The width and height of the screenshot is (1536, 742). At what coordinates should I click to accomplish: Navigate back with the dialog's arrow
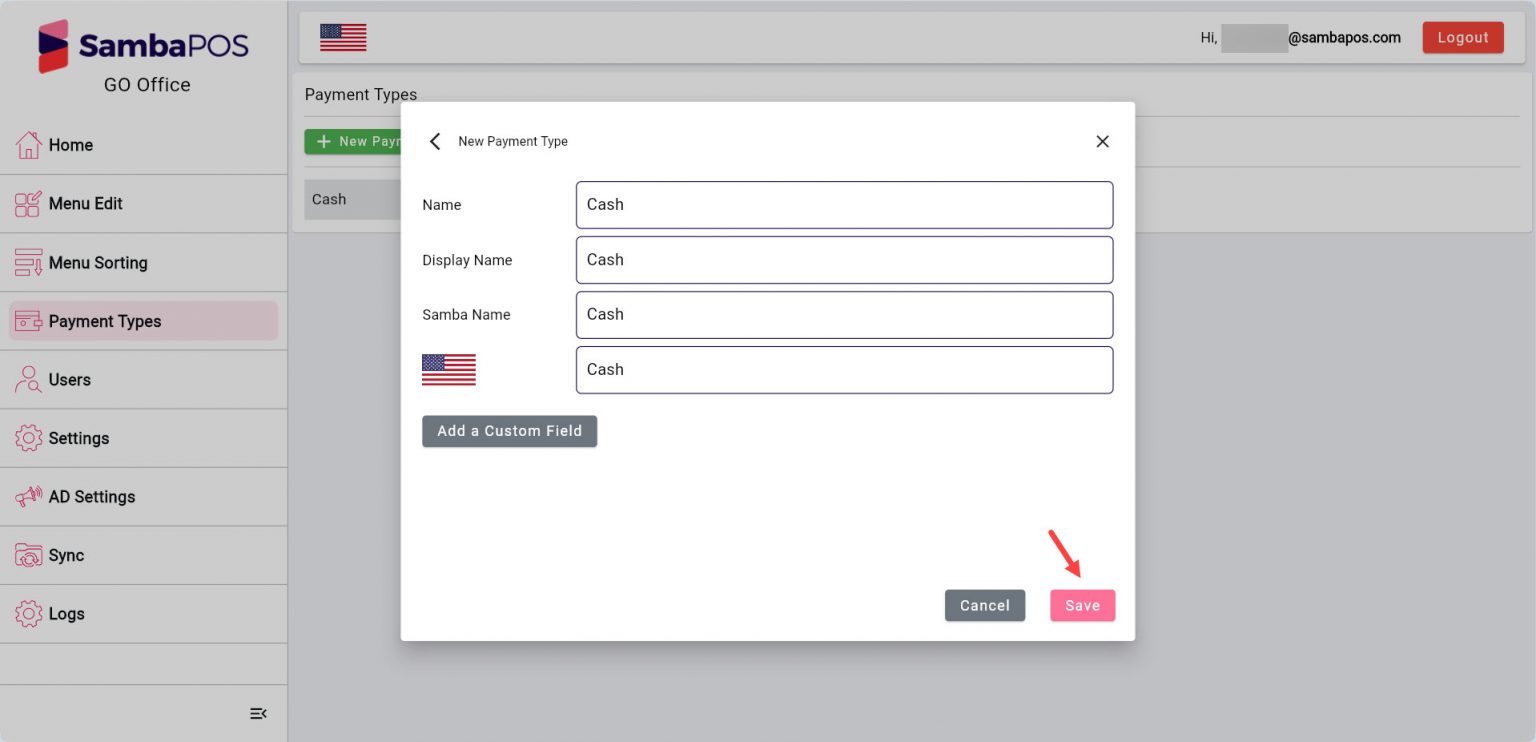[435, 141]
